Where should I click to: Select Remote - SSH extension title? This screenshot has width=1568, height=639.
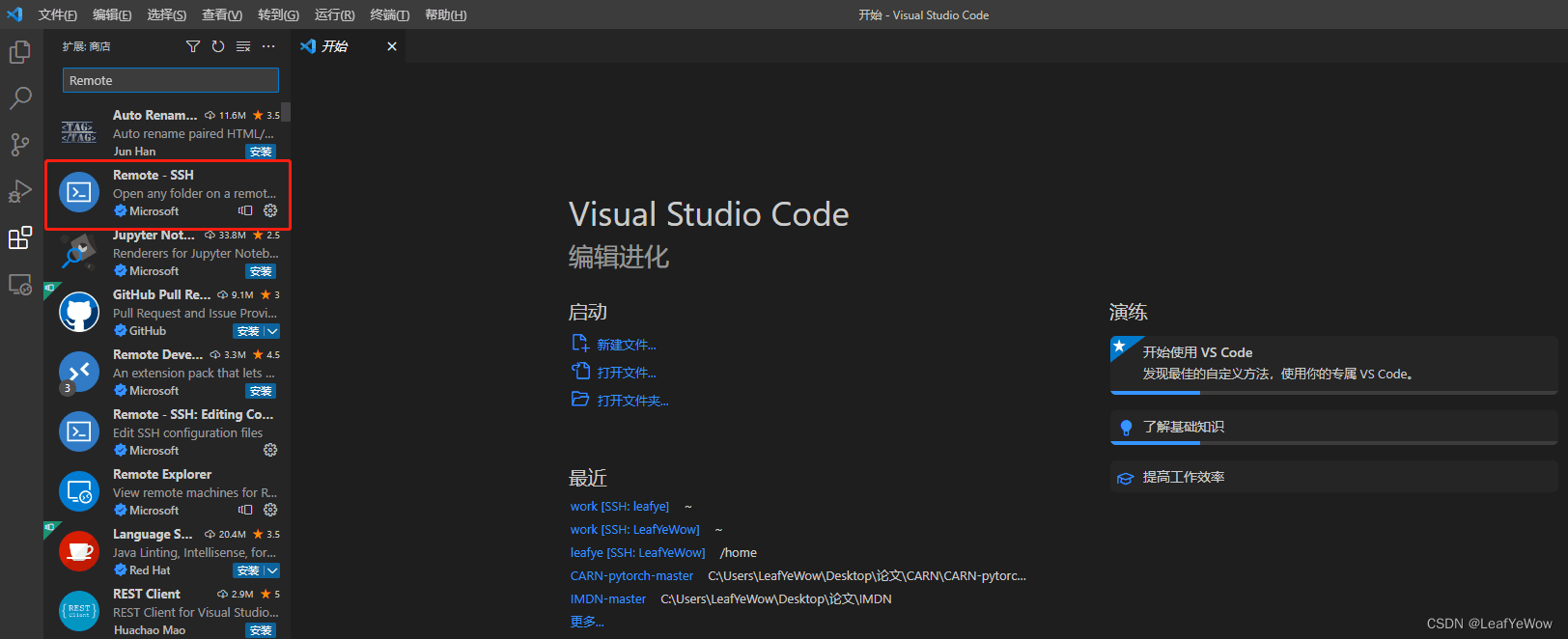tap(154, 175)
